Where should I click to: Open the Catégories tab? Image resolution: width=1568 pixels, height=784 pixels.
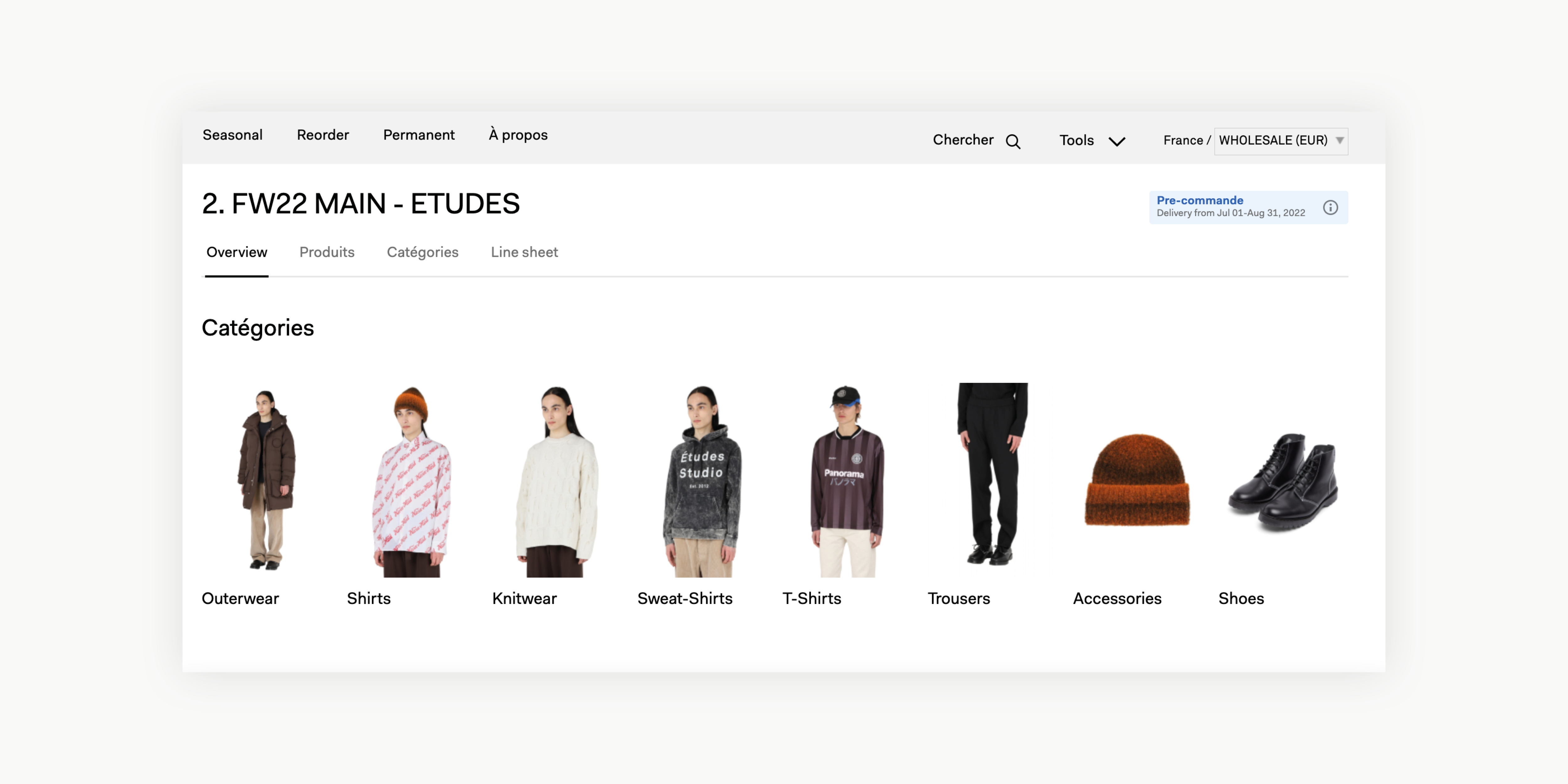(422, 252)
